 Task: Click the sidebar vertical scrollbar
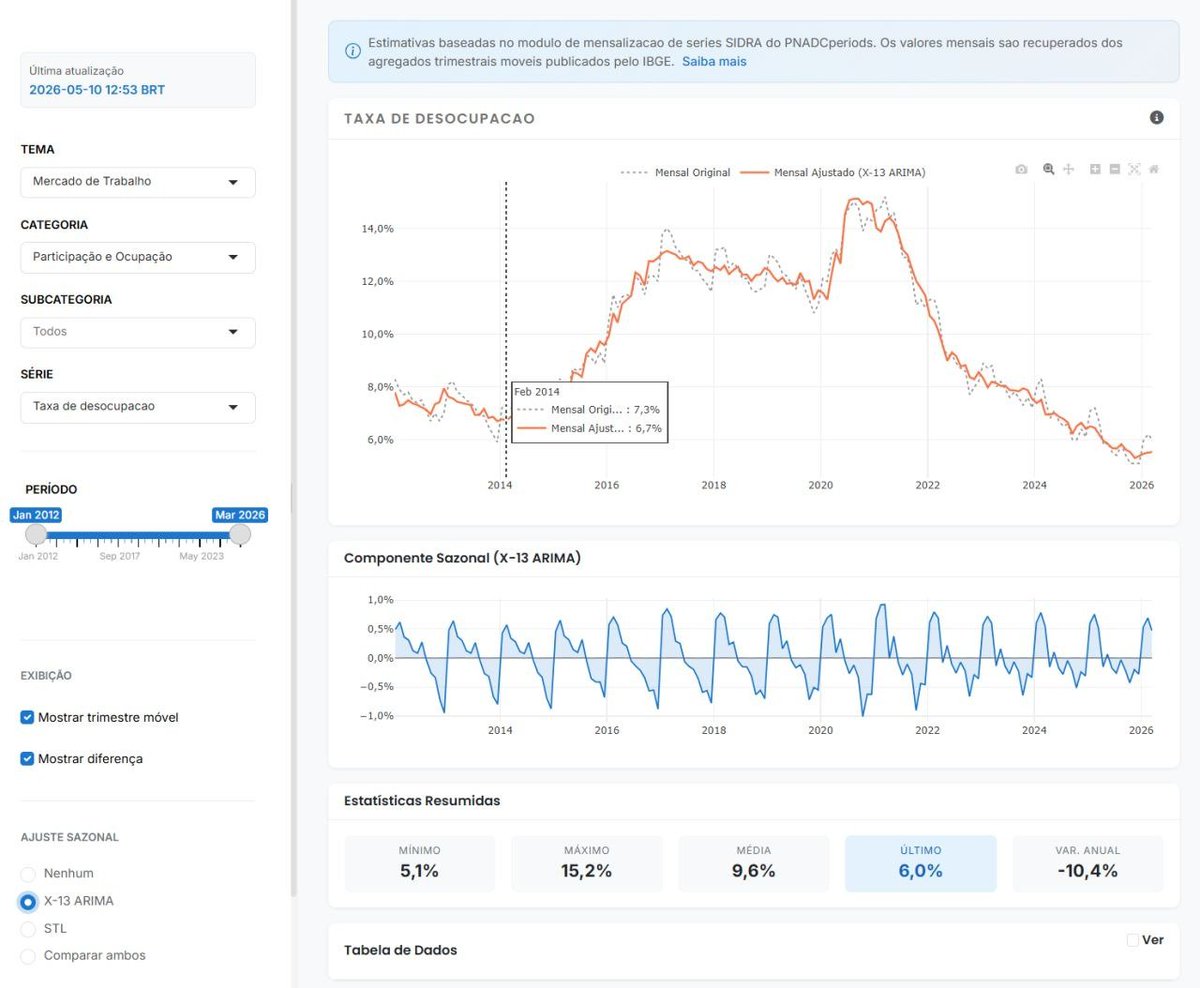[293, 448]
